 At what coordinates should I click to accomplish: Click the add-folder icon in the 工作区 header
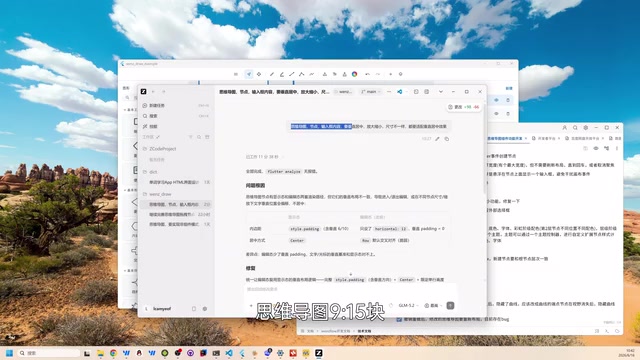point(207,137)
